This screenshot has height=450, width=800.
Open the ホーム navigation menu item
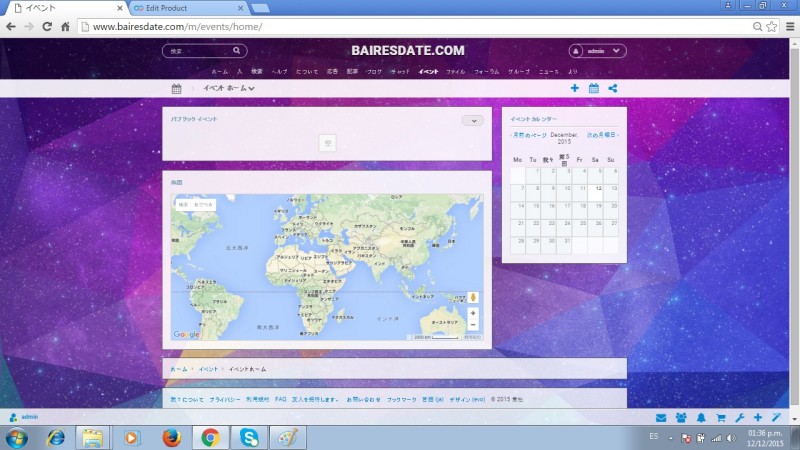click(x=219, y=72)
